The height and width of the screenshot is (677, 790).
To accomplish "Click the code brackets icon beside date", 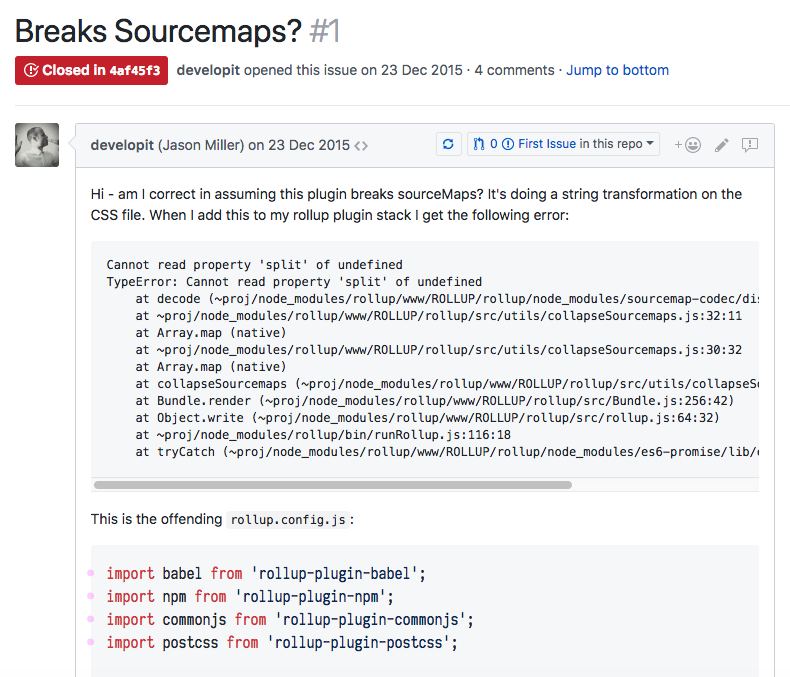I will pos(361,145).
